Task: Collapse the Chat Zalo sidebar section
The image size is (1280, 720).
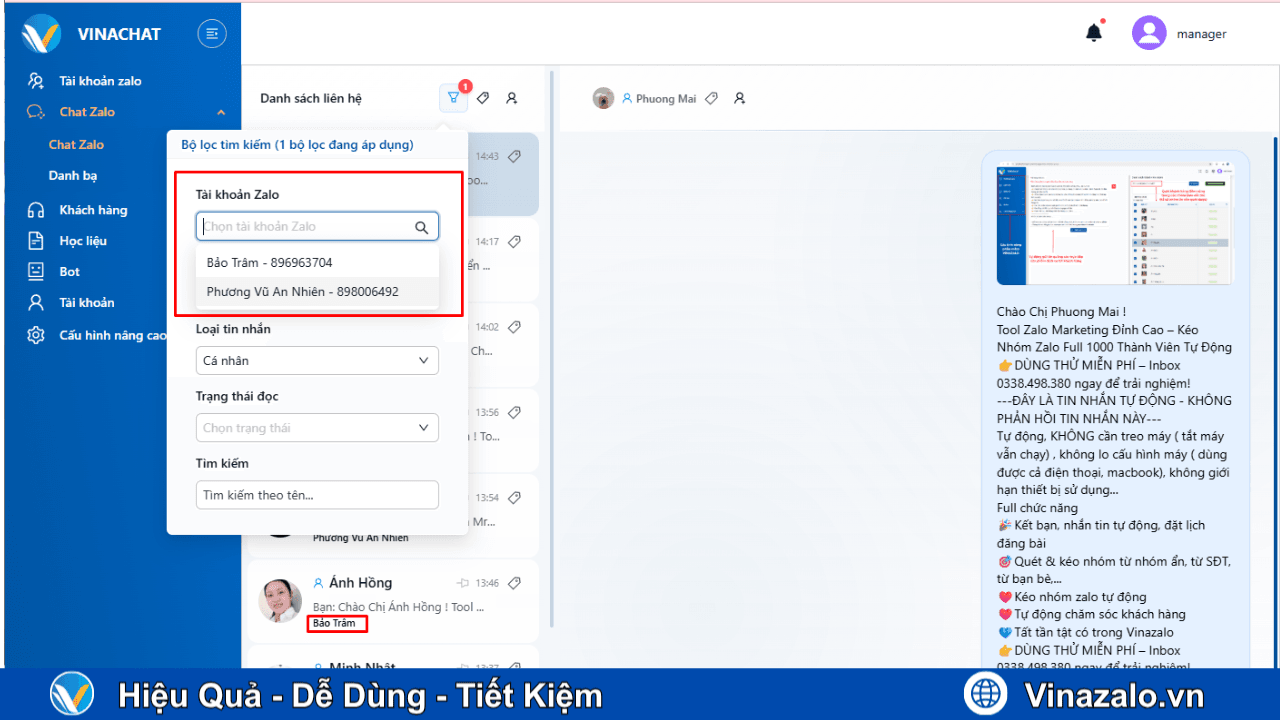Action: [221, 112]
